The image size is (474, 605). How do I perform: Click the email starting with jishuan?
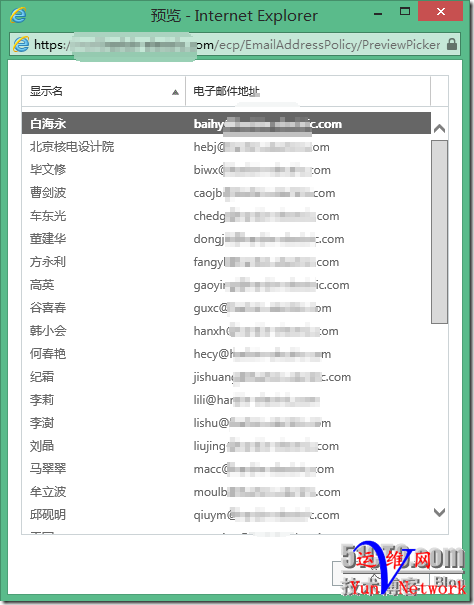coord(272,377)
